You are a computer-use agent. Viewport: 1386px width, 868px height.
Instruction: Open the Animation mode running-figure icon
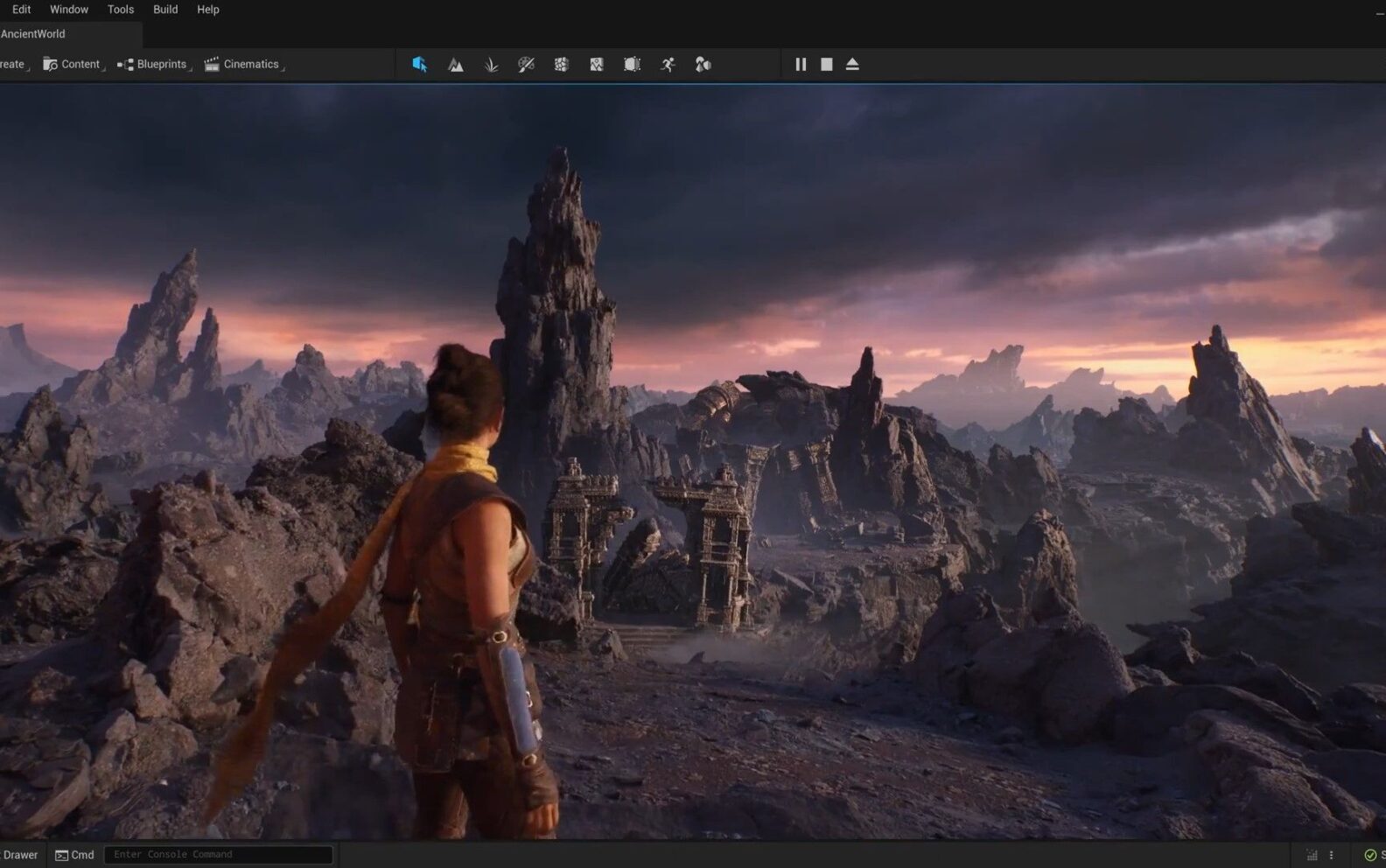point(668,65)
